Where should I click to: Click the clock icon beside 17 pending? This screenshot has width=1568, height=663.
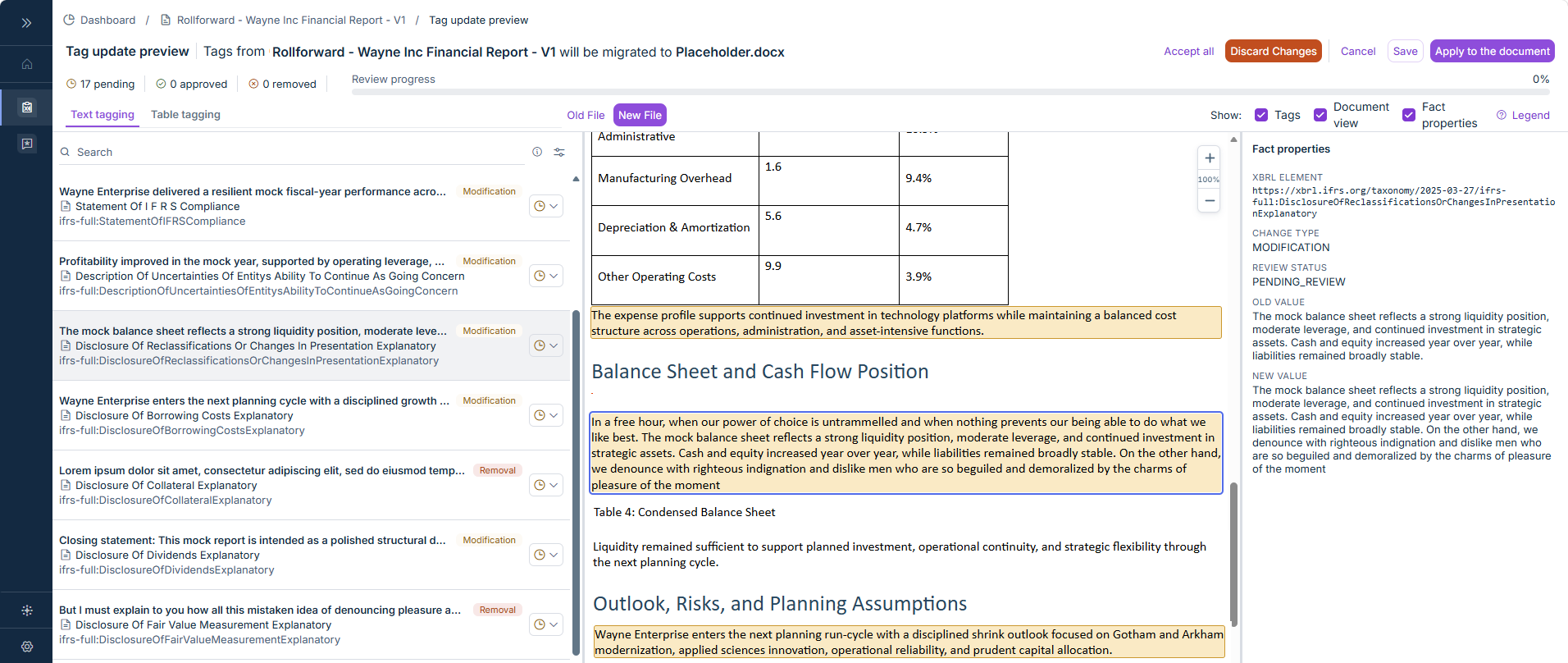point(71,84)
